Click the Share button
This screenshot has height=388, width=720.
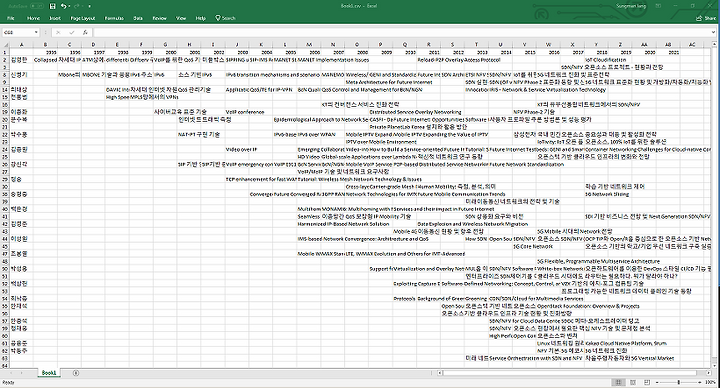pyautogui.click(x=706, y=18)
